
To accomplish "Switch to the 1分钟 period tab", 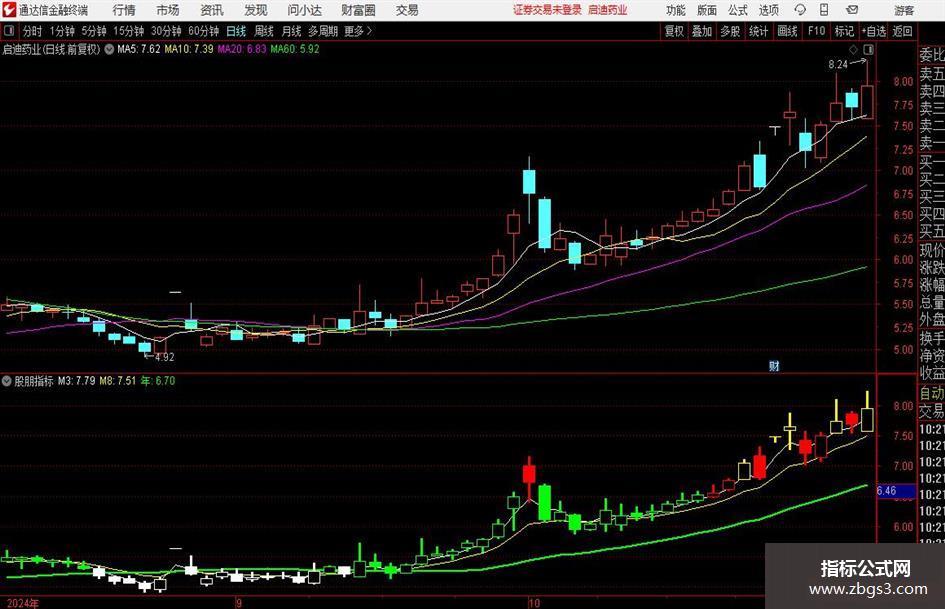I will [62, 31].
